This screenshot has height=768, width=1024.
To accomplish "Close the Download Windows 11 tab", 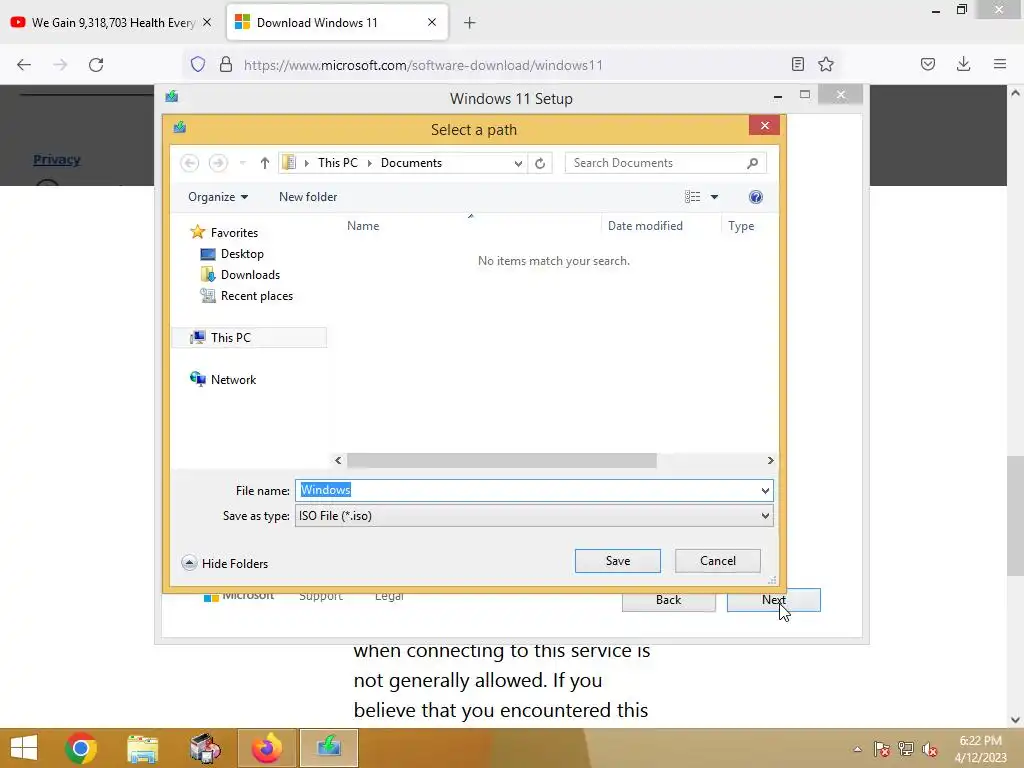I will point(432,22).
